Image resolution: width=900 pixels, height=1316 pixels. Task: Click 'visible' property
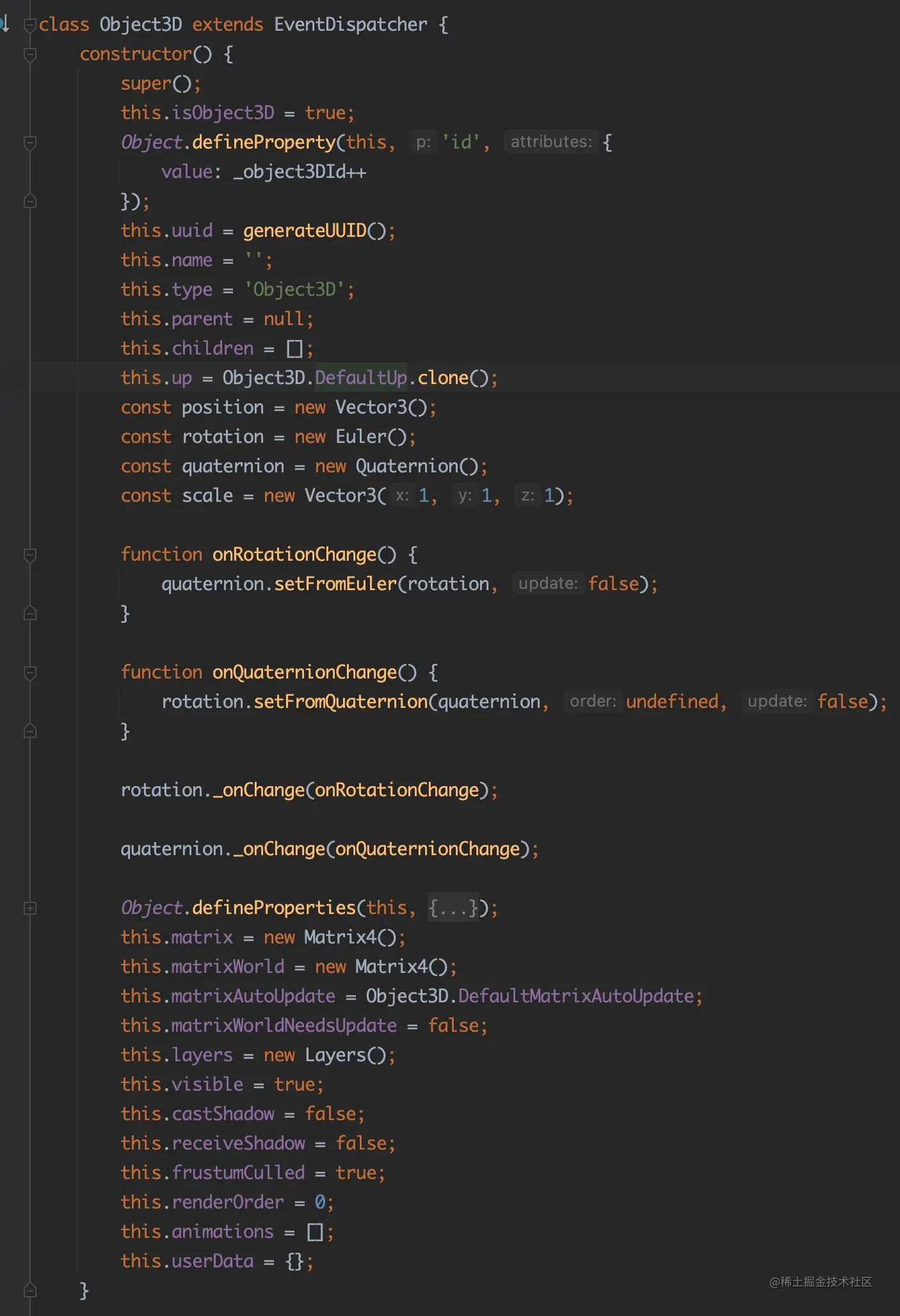207,1084
